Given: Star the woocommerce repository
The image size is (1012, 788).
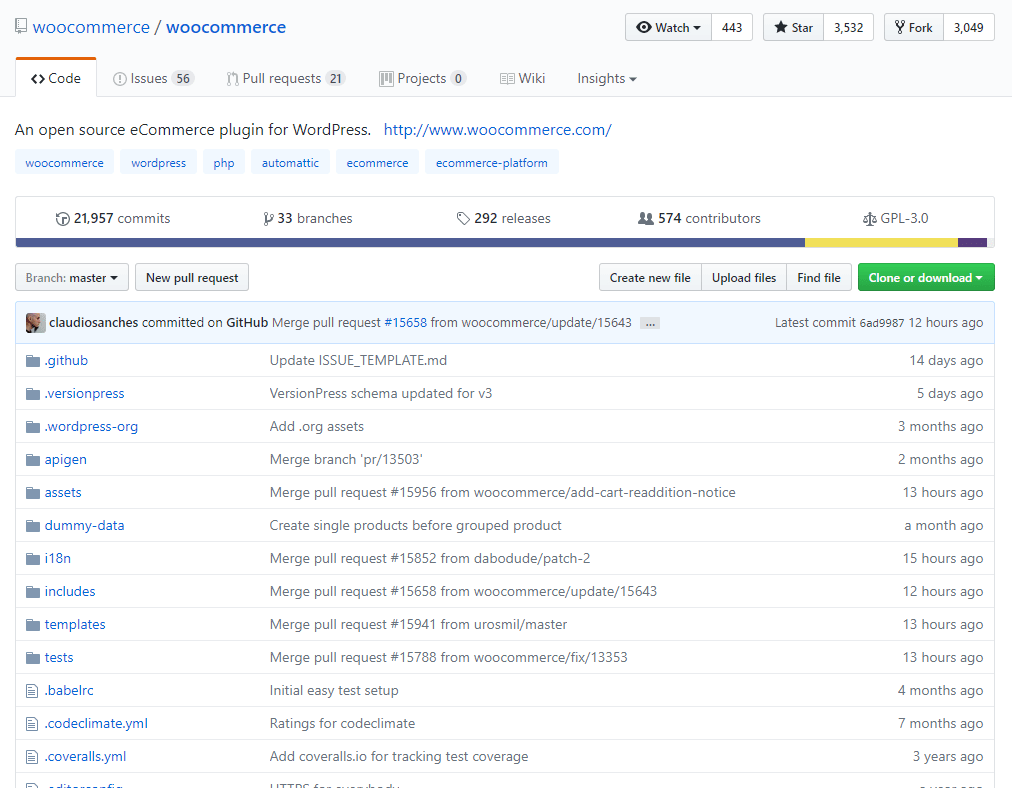Looking at the screenshot, I should click(x=793, y=27).
